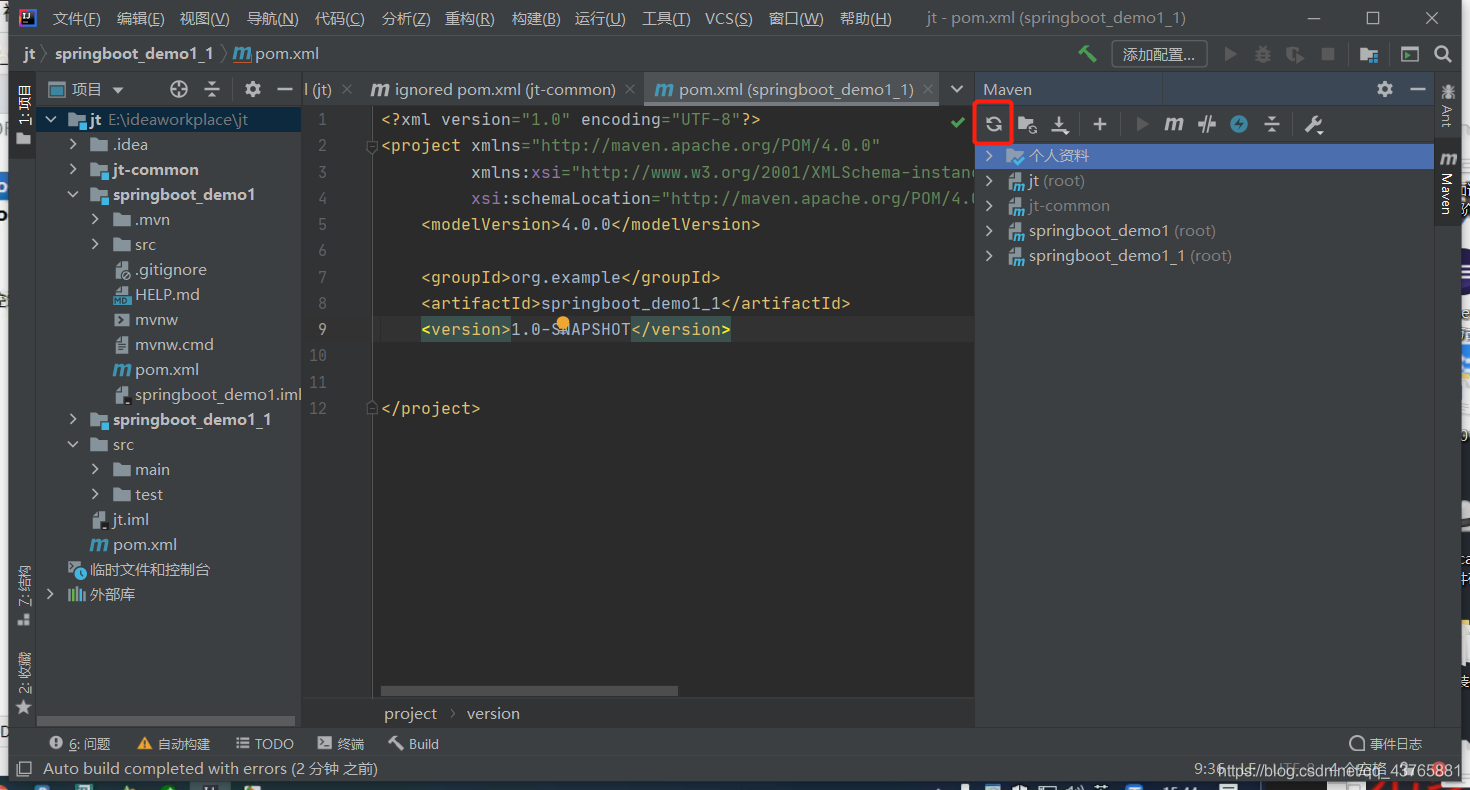Expand 个人资料 profiles in Maven panel
The height and width of the screenshot is (790, 1470).
(989, 156)
